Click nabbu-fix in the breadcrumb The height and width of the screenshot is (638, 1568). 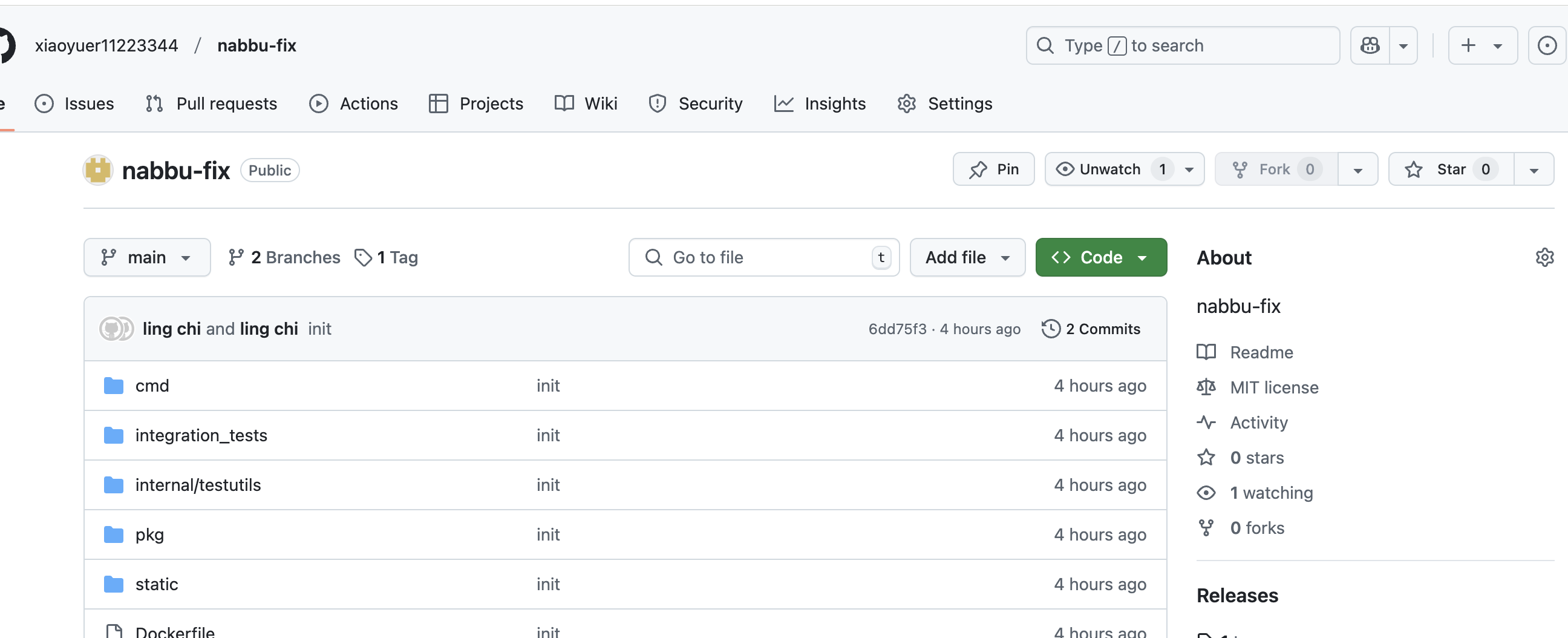pos(256,46)
